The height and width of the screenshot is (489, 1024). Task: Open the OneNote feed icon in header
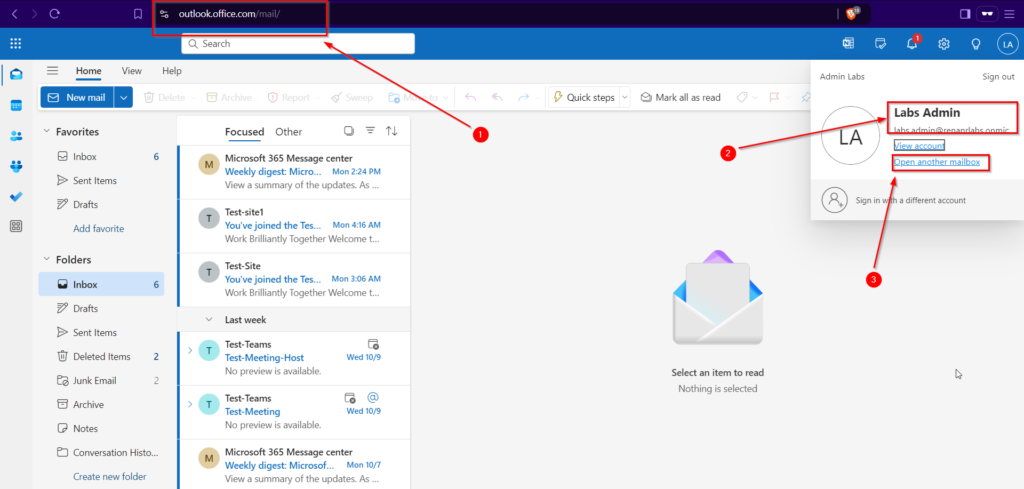848,44
